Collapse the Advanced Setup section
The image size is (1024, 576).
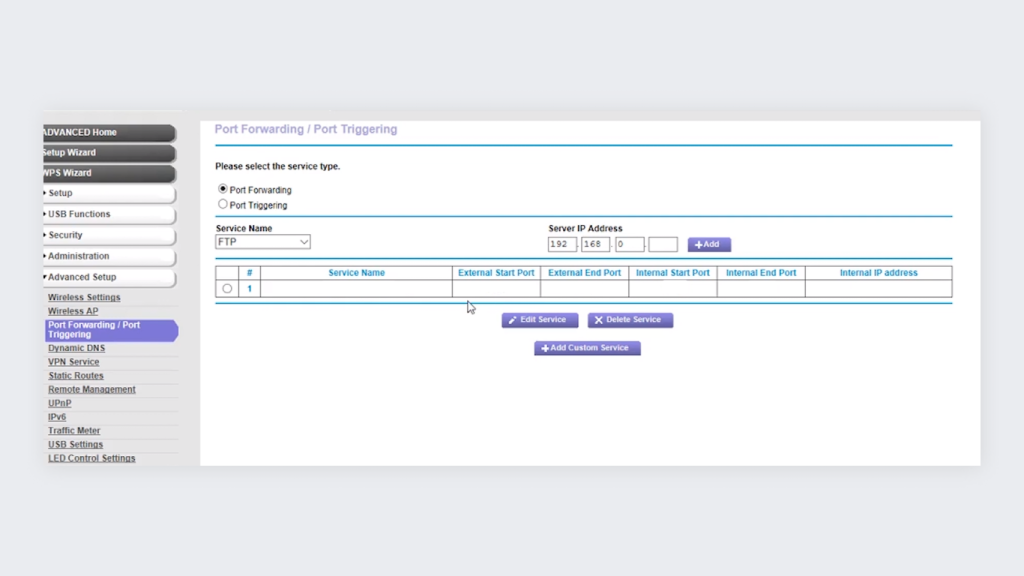108,277
